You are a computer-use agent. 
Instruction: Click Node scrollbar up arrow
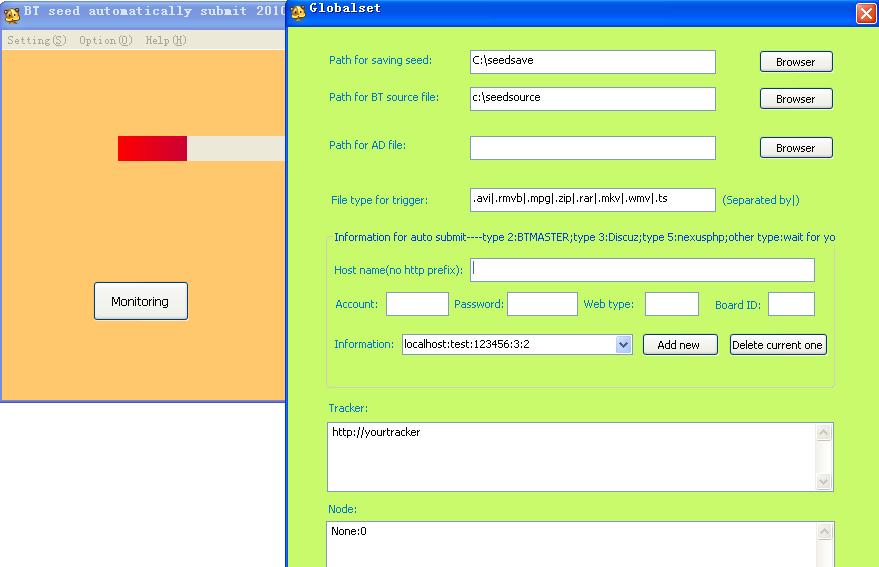825,531
